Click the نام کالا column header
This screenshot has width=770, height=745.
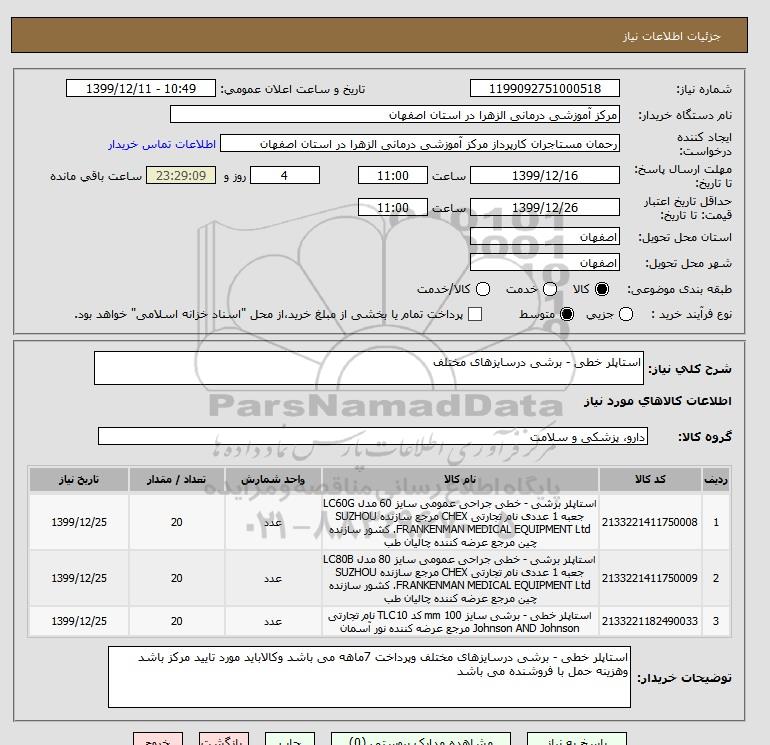pyautogui.click(x=460, y=479)
